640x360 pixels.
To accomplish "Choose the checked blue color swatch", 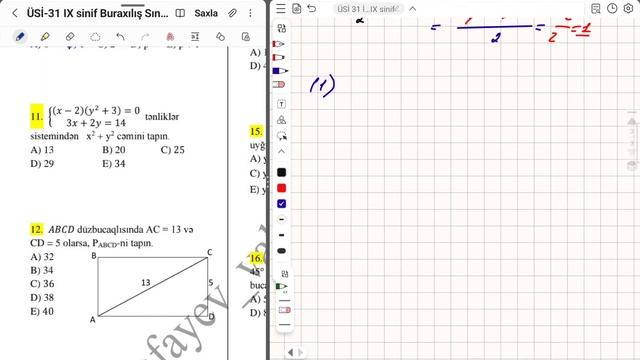I will point(282,204).
